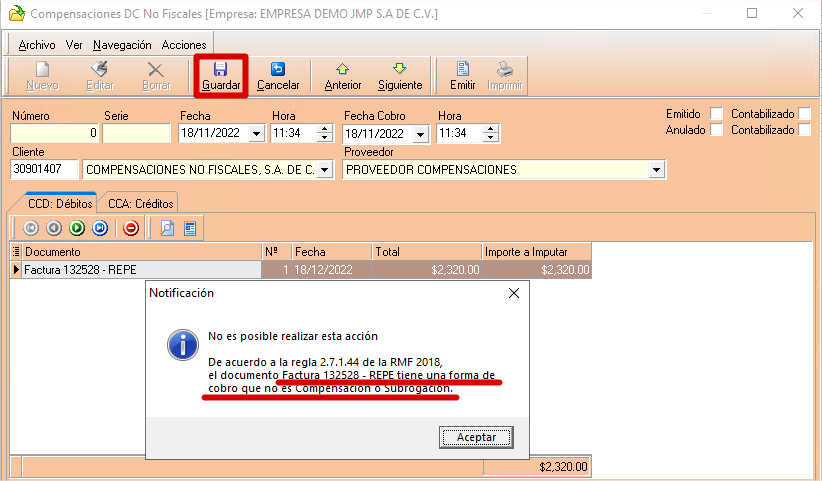Click the Guardar save icon
822x481 pixels.
click(x=221, y=69)
